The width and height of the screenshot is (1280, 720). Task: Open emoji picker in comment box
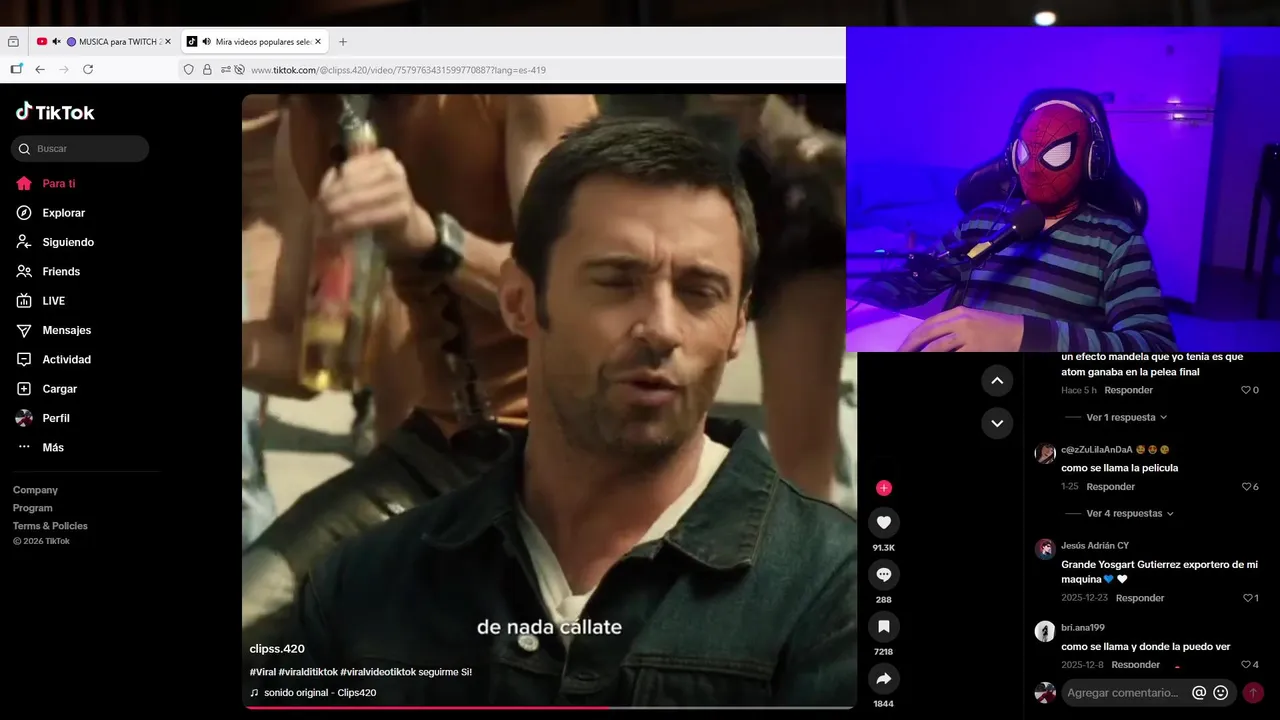coord(1221,693)
